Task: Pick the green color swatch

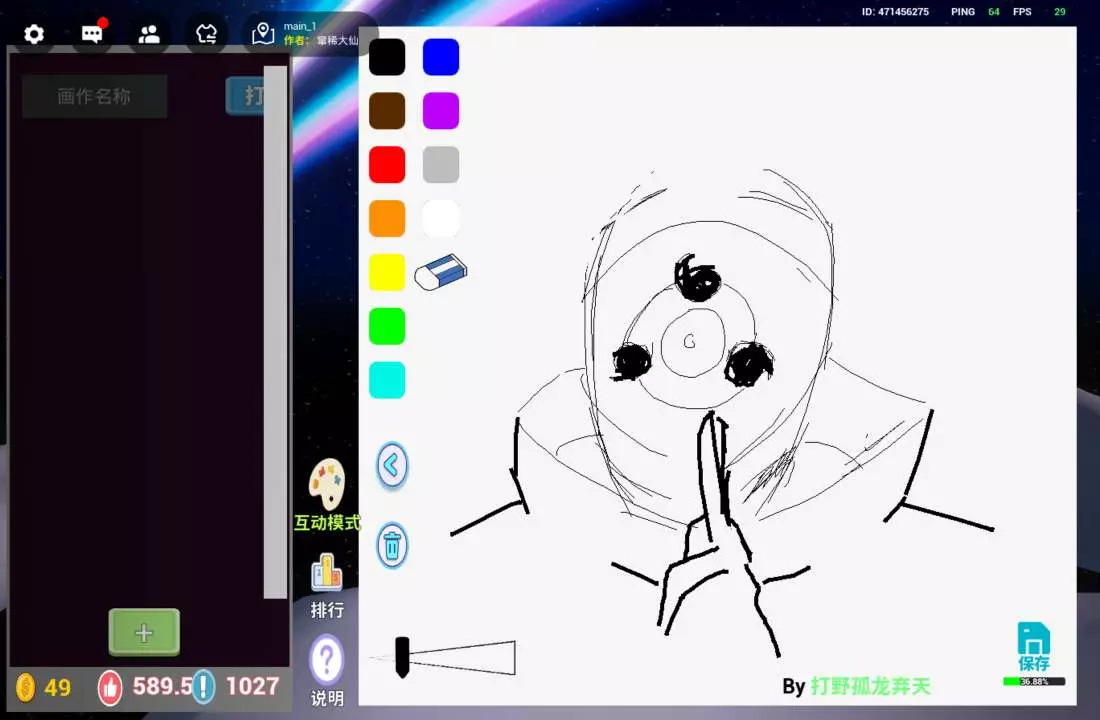Action: coord(387,326)
